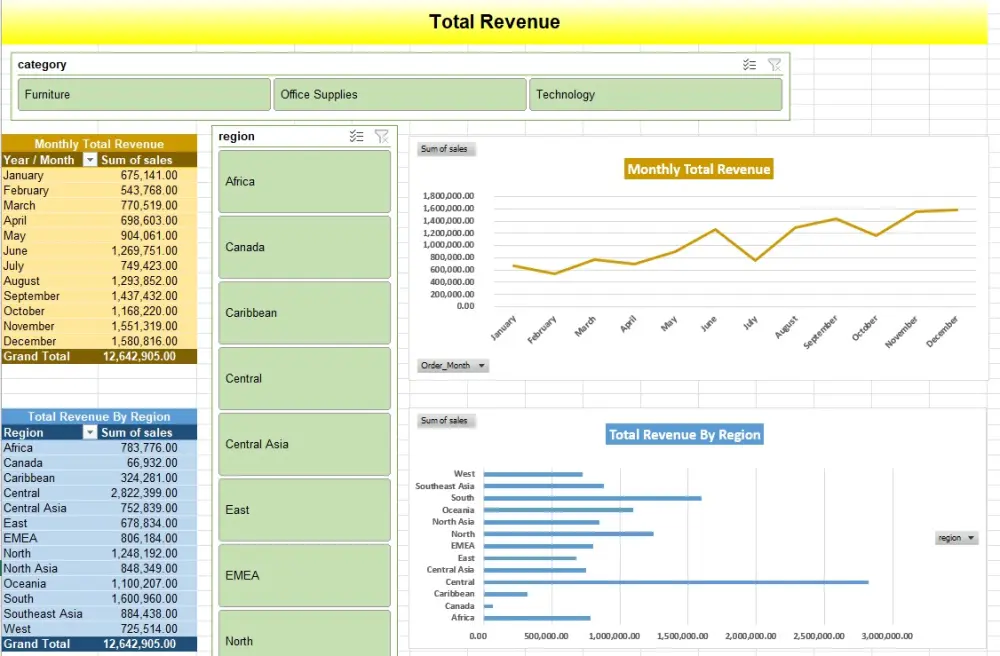Image resolution: width=1000 pixels, height=656 pixels.
Task: Clear the category slicer filter icon
Action: 774,64
